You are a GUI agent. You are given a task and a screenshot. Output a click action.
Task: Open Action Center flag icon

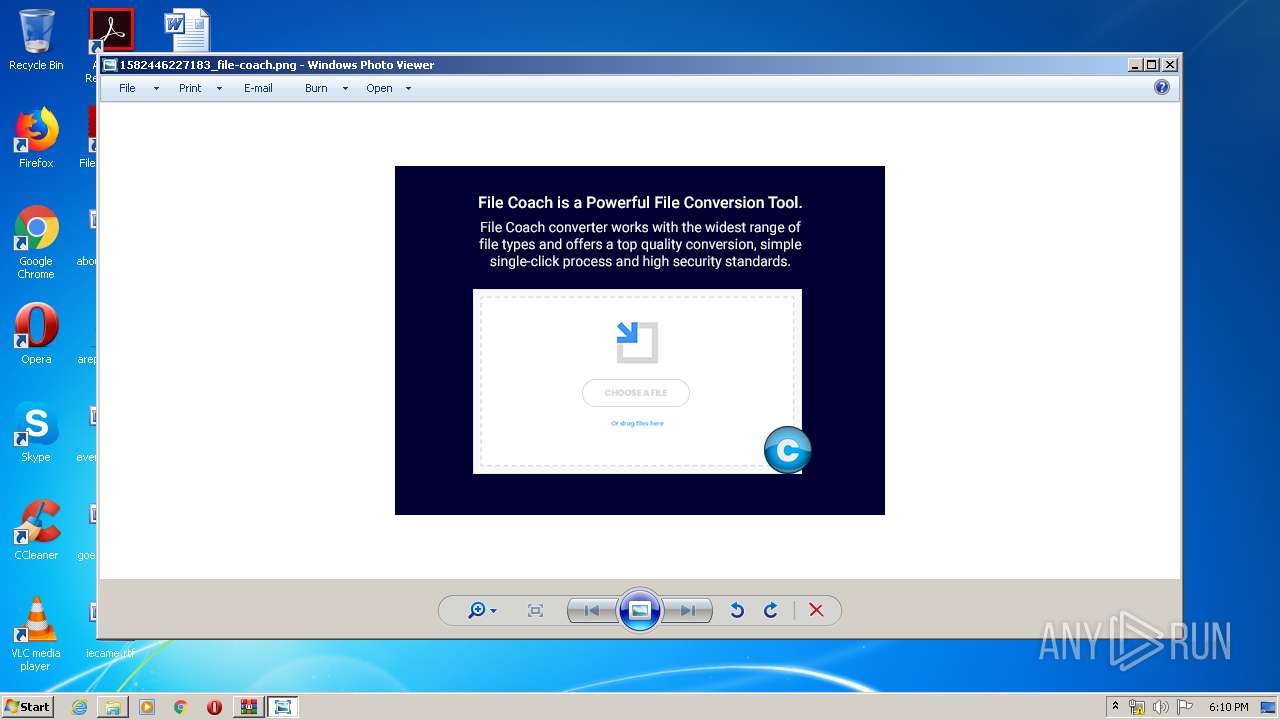click(x=1185, y=707)
